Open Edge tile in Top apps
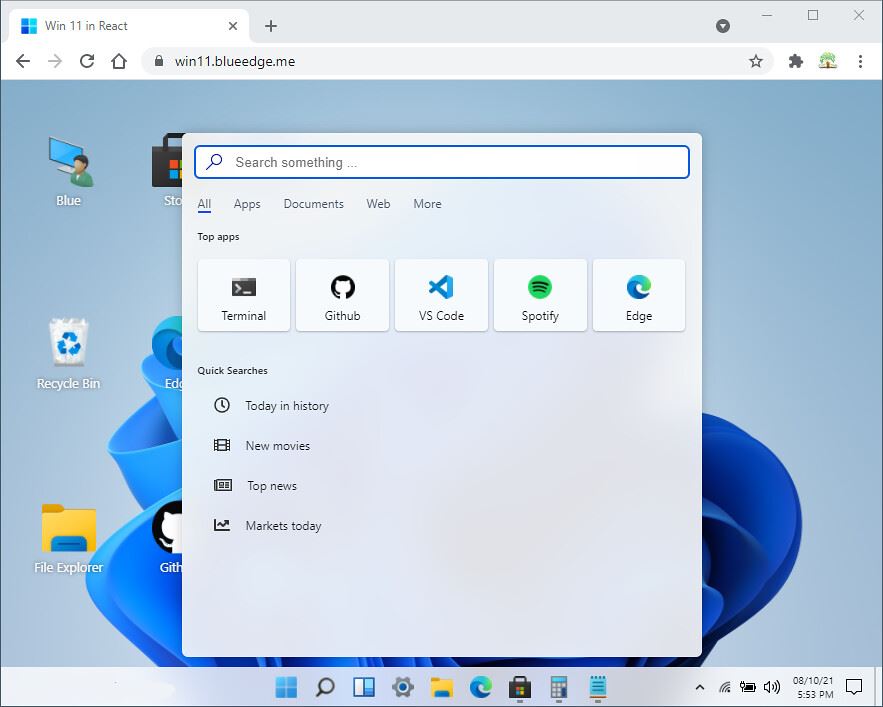Image resolution: width=883 pixels, height=707 pixels. (639, 295)
